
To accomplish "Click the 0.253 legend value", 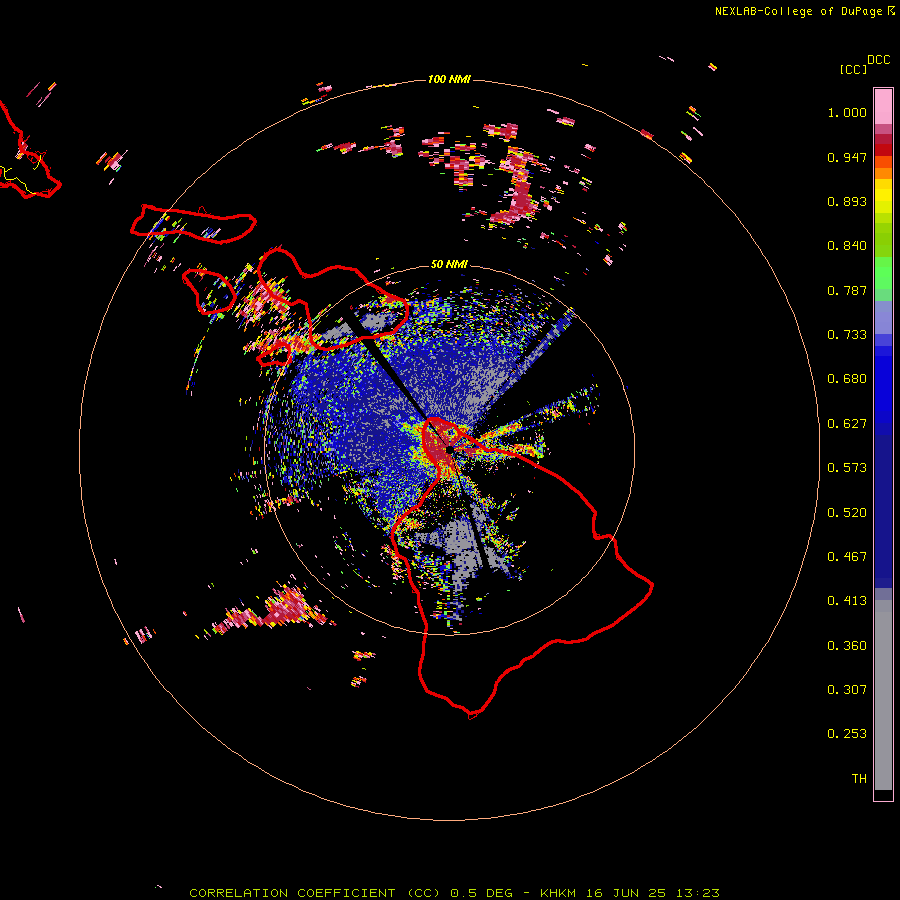I will point(847,734).
